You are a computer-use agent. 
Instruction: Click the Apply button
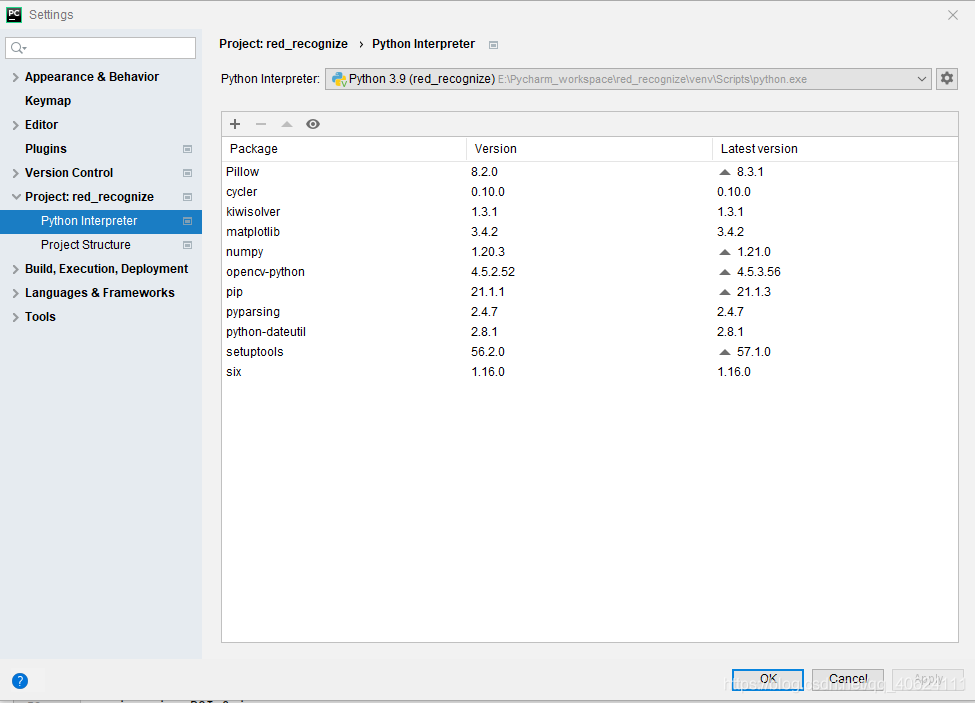pyautogui.click(x=928, y=679)
